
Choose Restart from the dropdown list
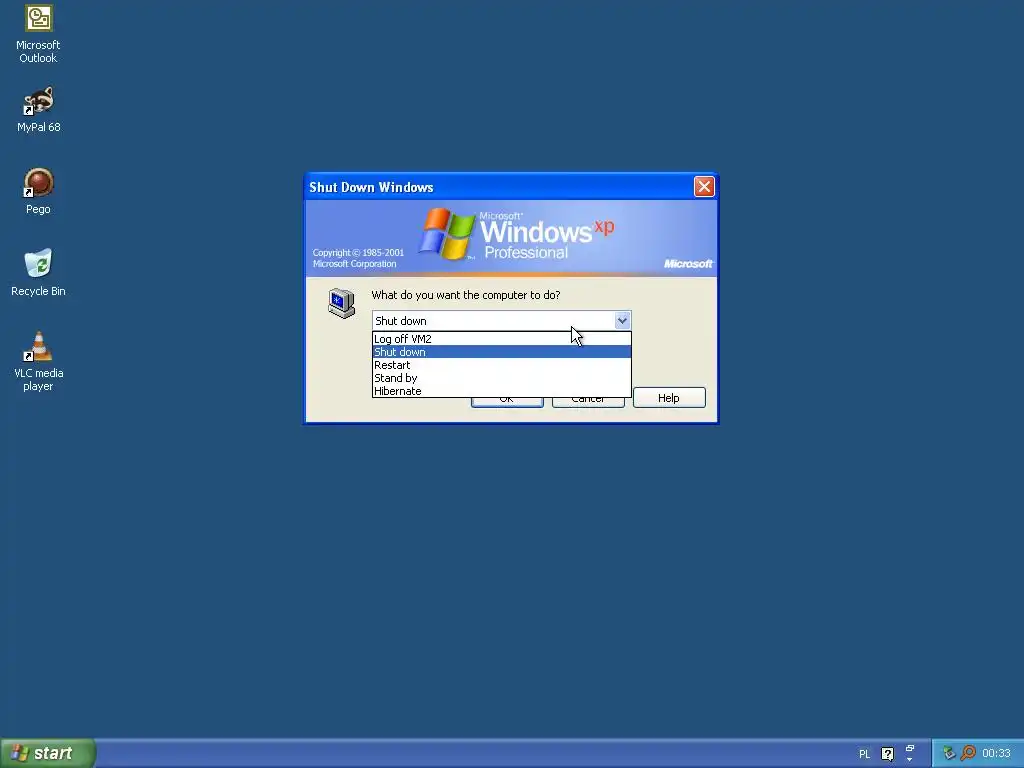(x=502, y=365)
